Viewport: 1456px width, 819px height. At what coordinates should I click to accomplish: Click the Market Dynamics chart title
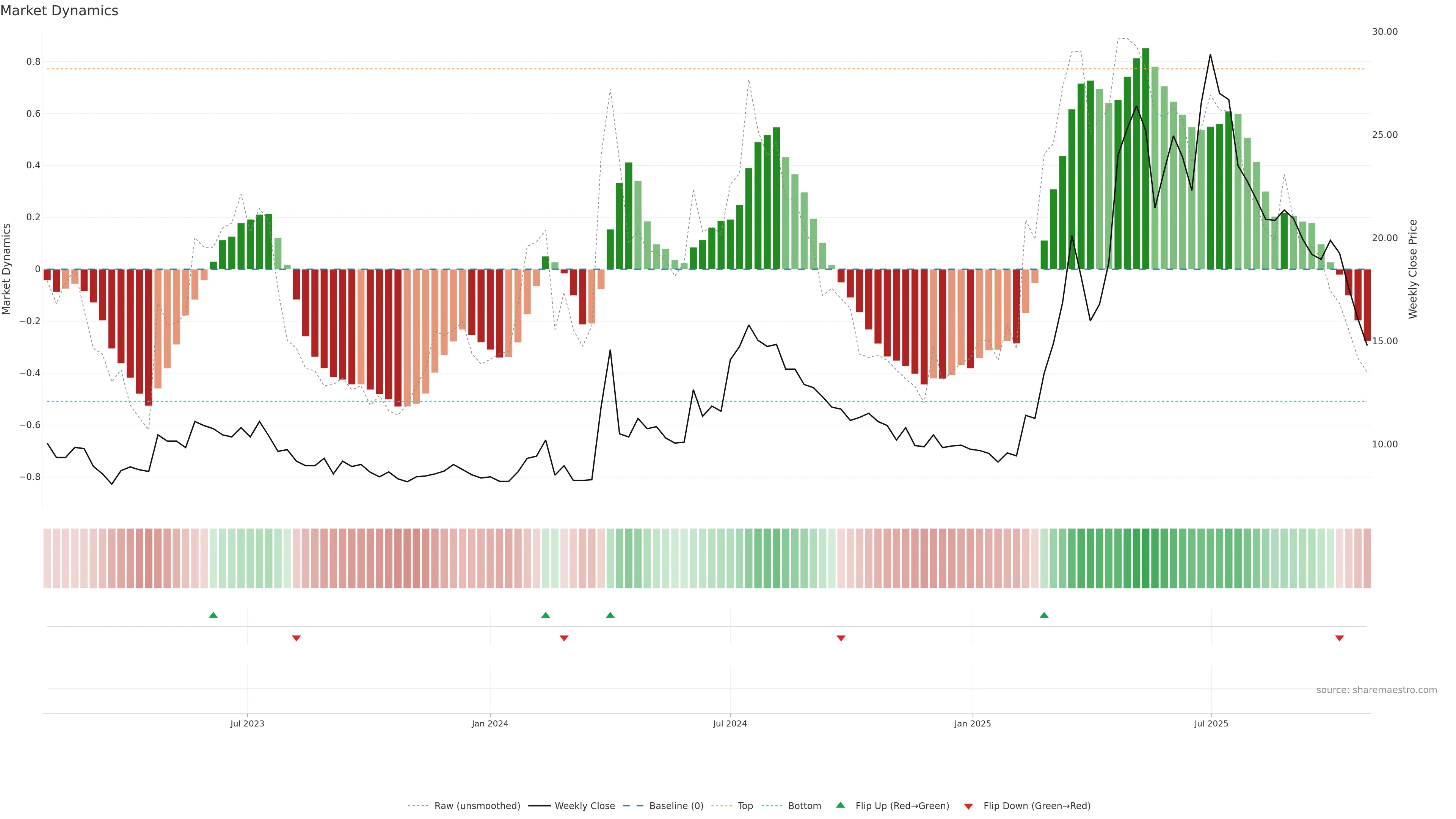(x=60, y=11)
